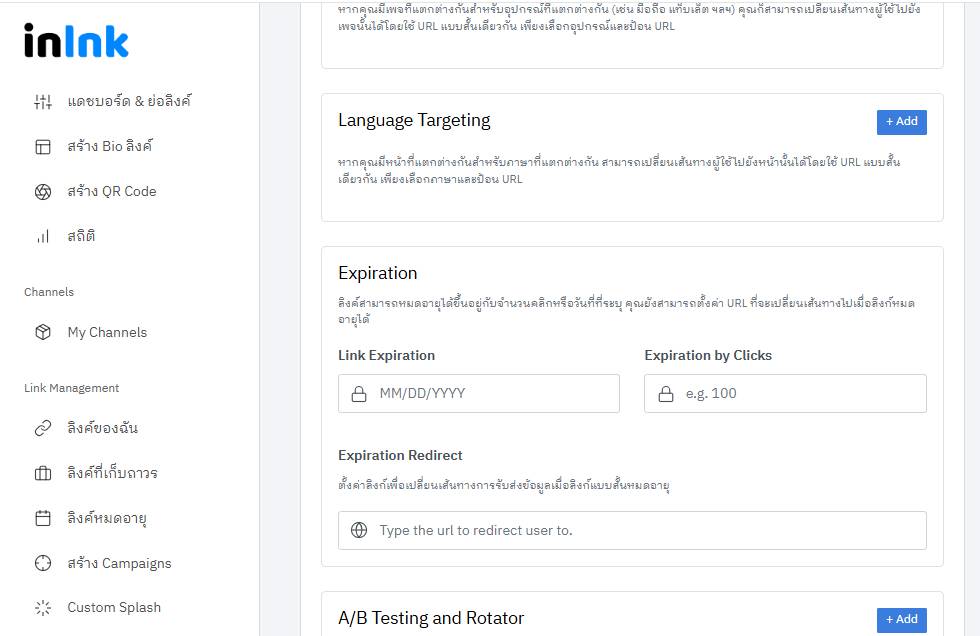Click lock icon in Expiration by Clicks field
980x636 pixels.
click(x=666, y=394)
